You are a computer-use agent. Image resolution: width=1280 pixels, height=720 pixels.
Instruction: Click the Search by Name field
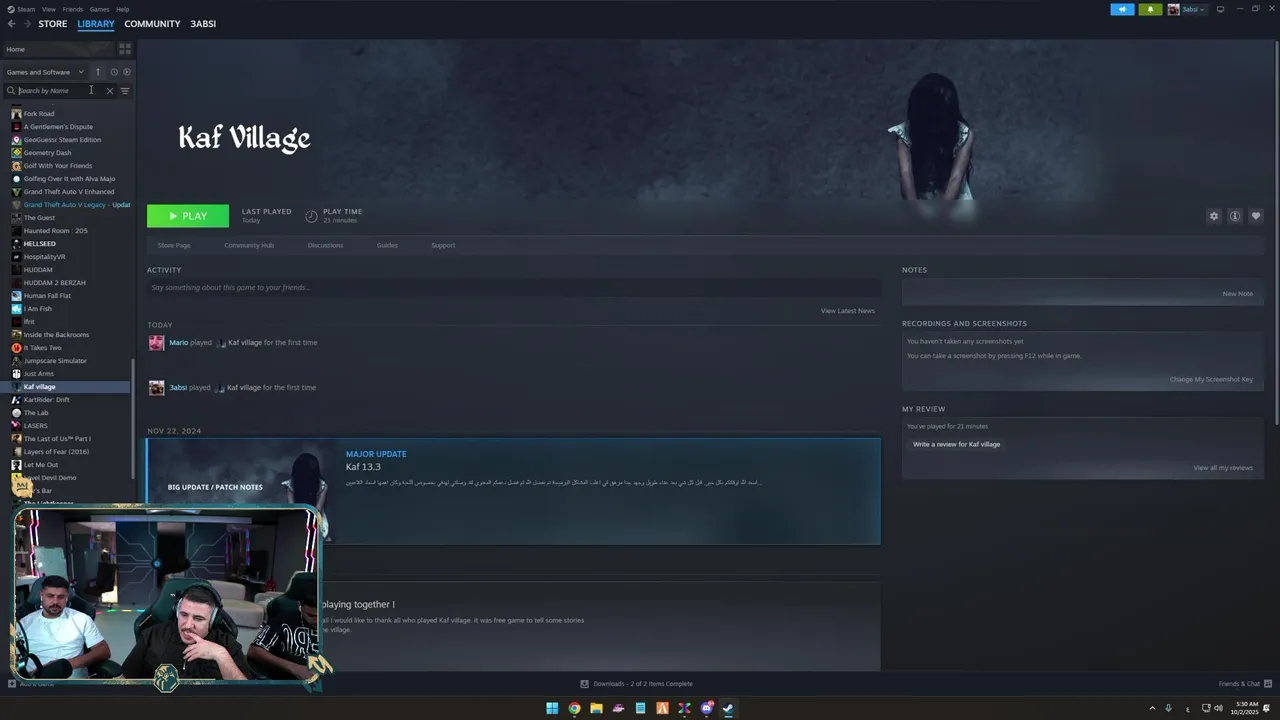click(60, 91)
